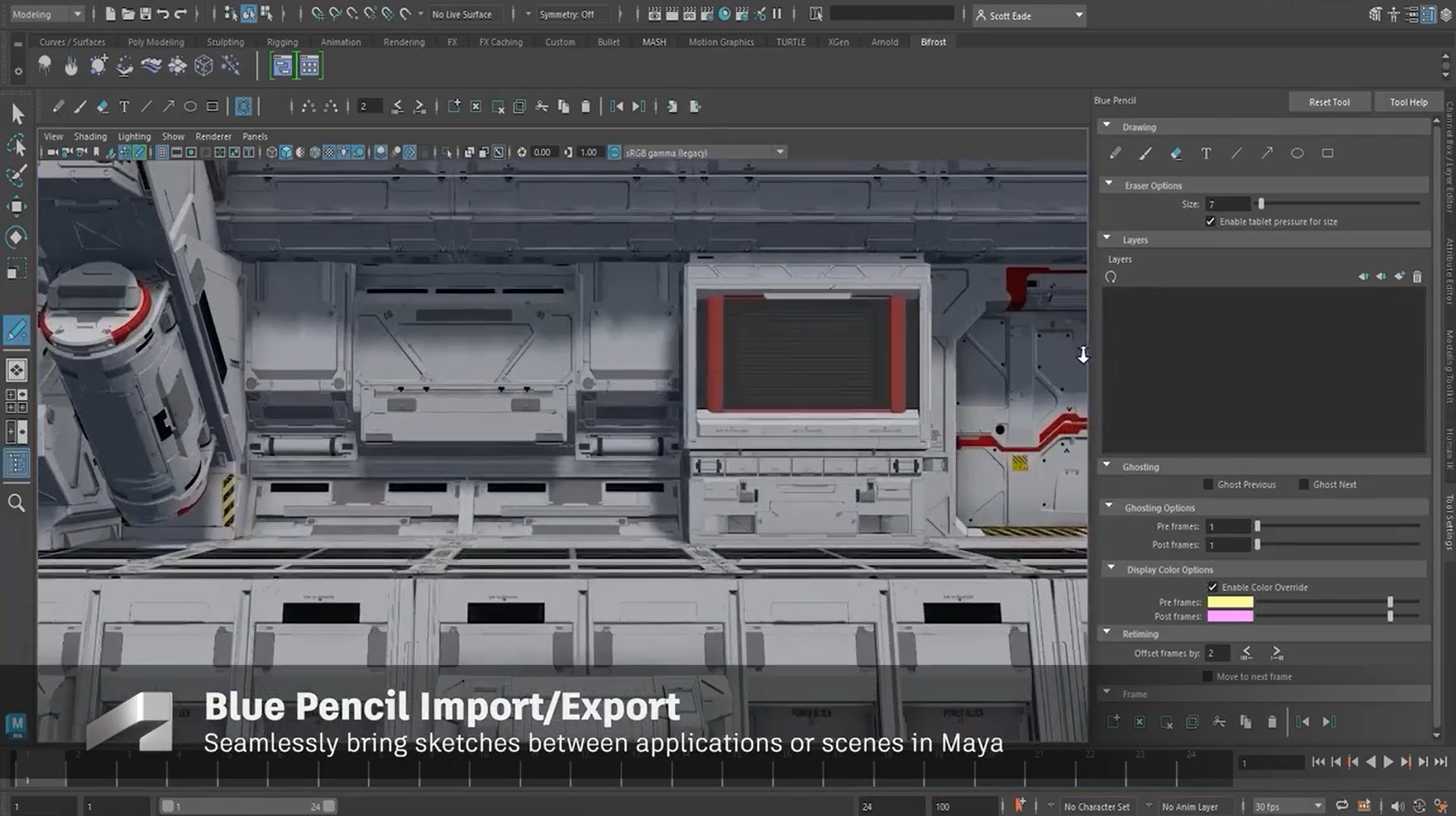Enable the Ghost Previous option
The image size is (1456, 816).
1207,484
